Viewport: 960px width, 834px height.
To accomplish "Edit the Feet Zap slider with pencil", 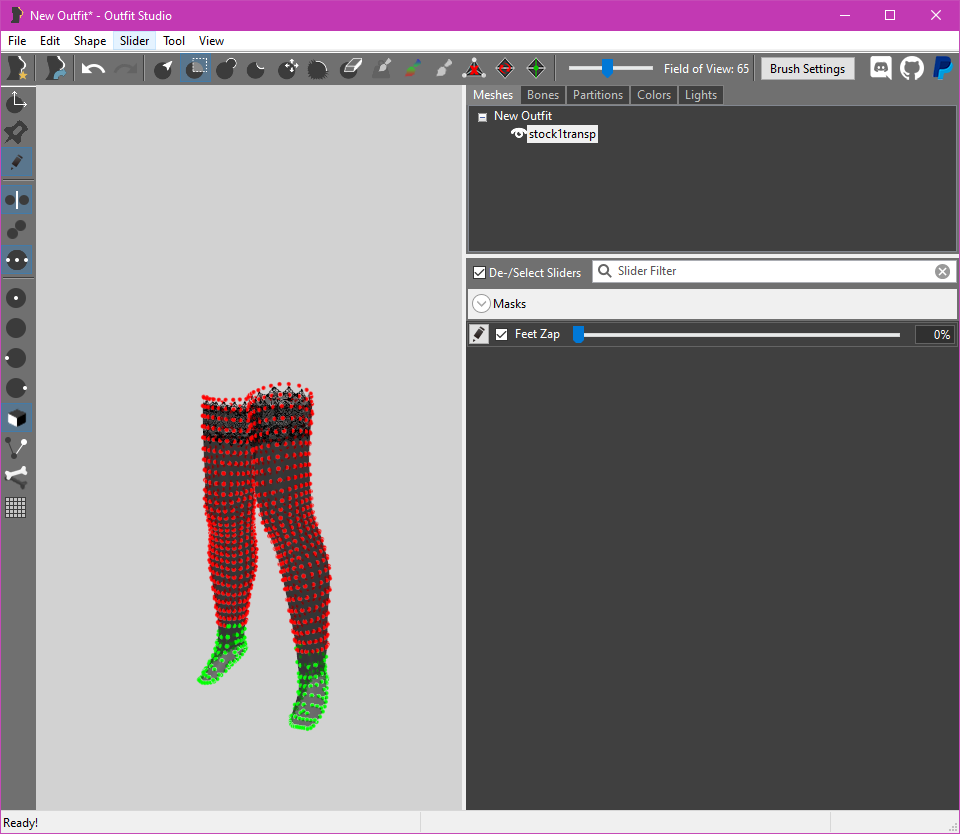I will point(479,334).
